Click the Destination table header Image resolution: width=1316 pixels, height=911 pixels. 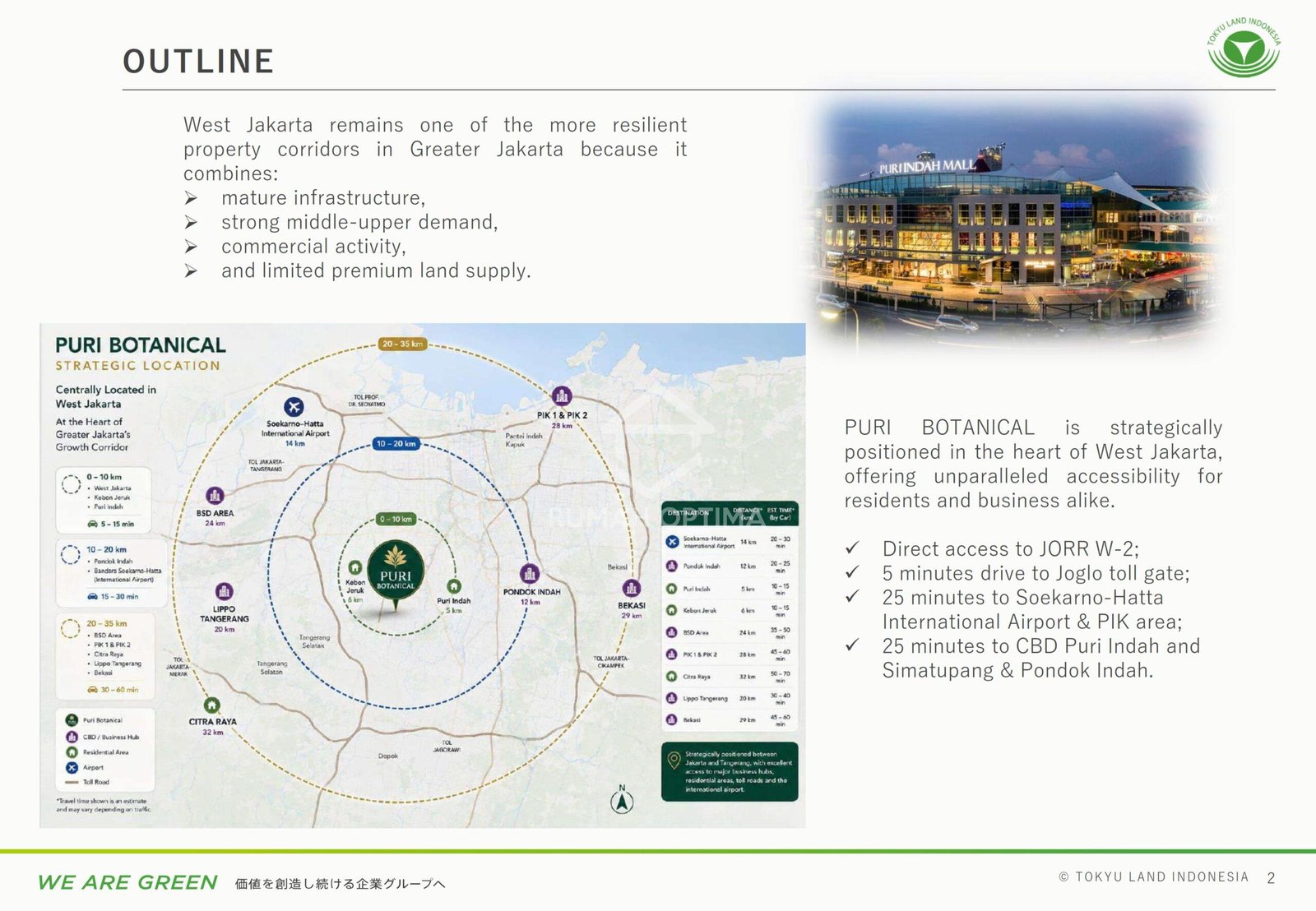click(730, 513)
